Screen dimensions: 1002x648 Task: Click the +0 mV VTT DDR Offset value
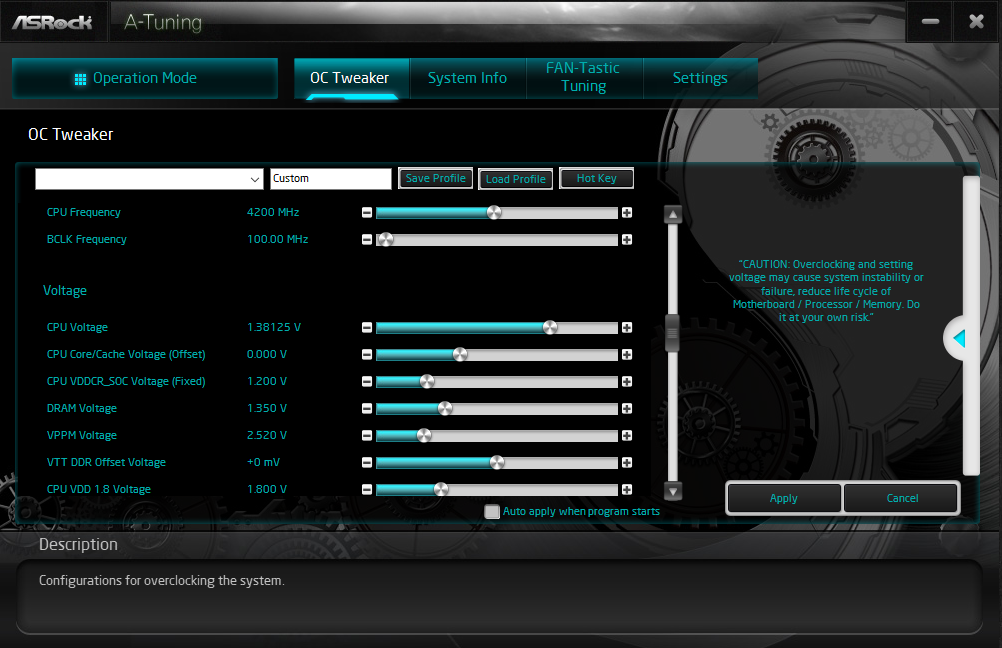click(263, 462)
